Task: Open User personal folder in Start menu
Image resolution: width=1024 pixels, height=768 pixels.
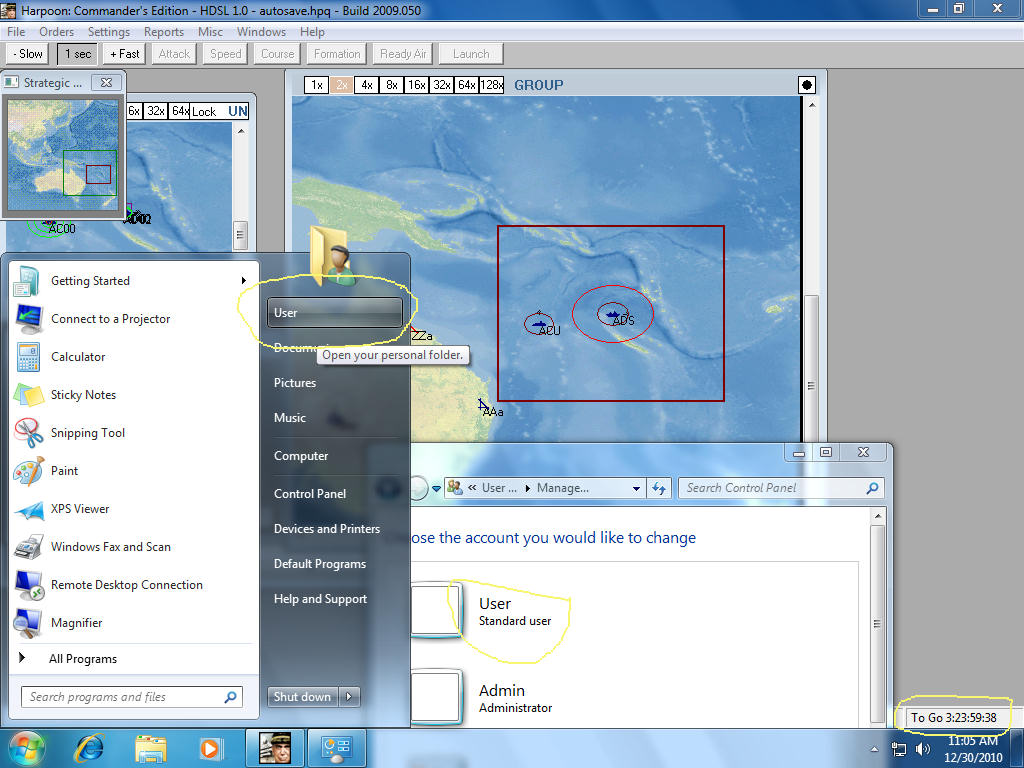Action: [334, 313]
